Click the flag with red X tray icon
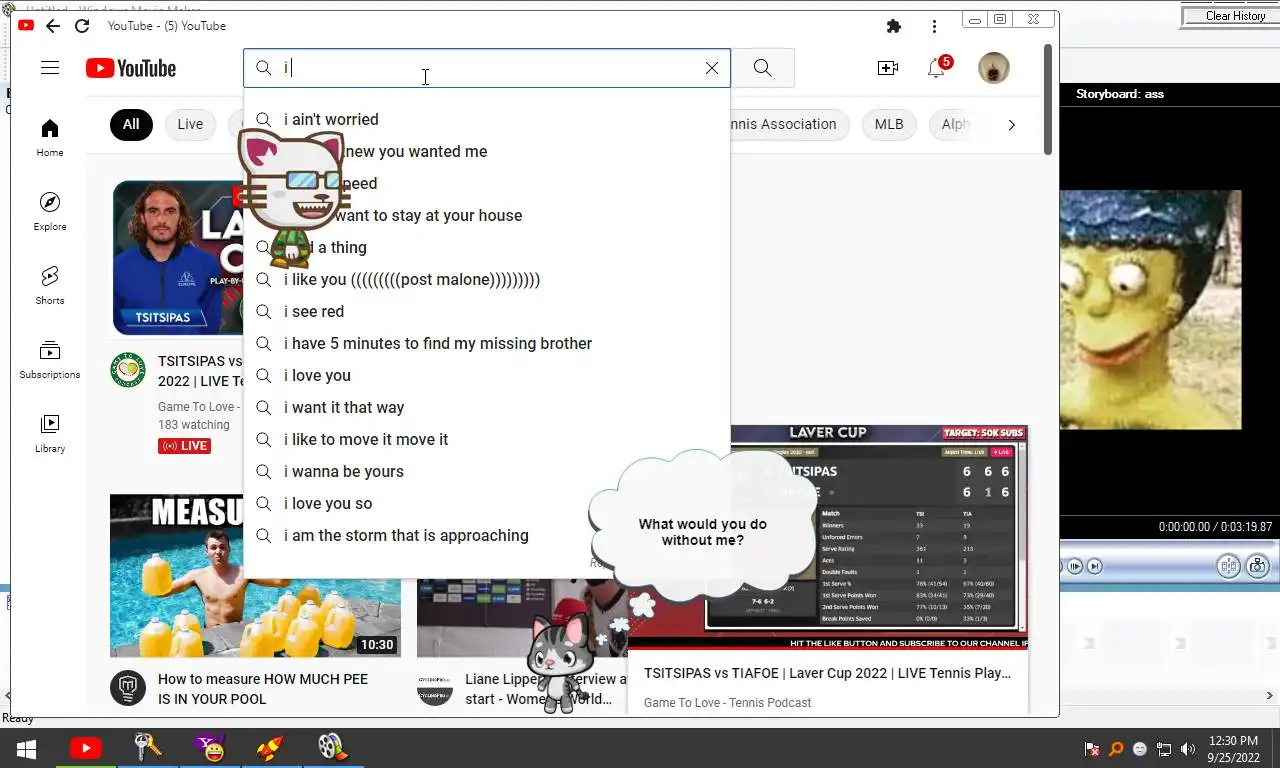Screen dimensions: 1280x768 tap(1092, 749)
